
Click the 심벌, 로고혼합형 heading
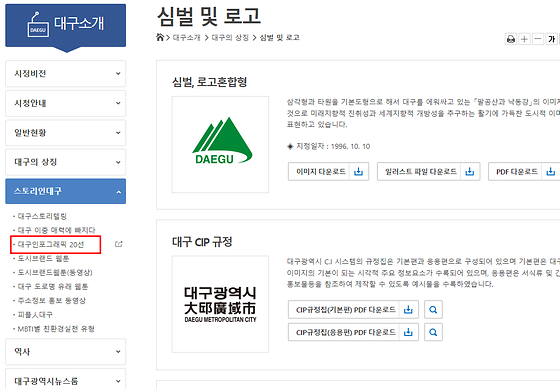(x=210, y=82)
